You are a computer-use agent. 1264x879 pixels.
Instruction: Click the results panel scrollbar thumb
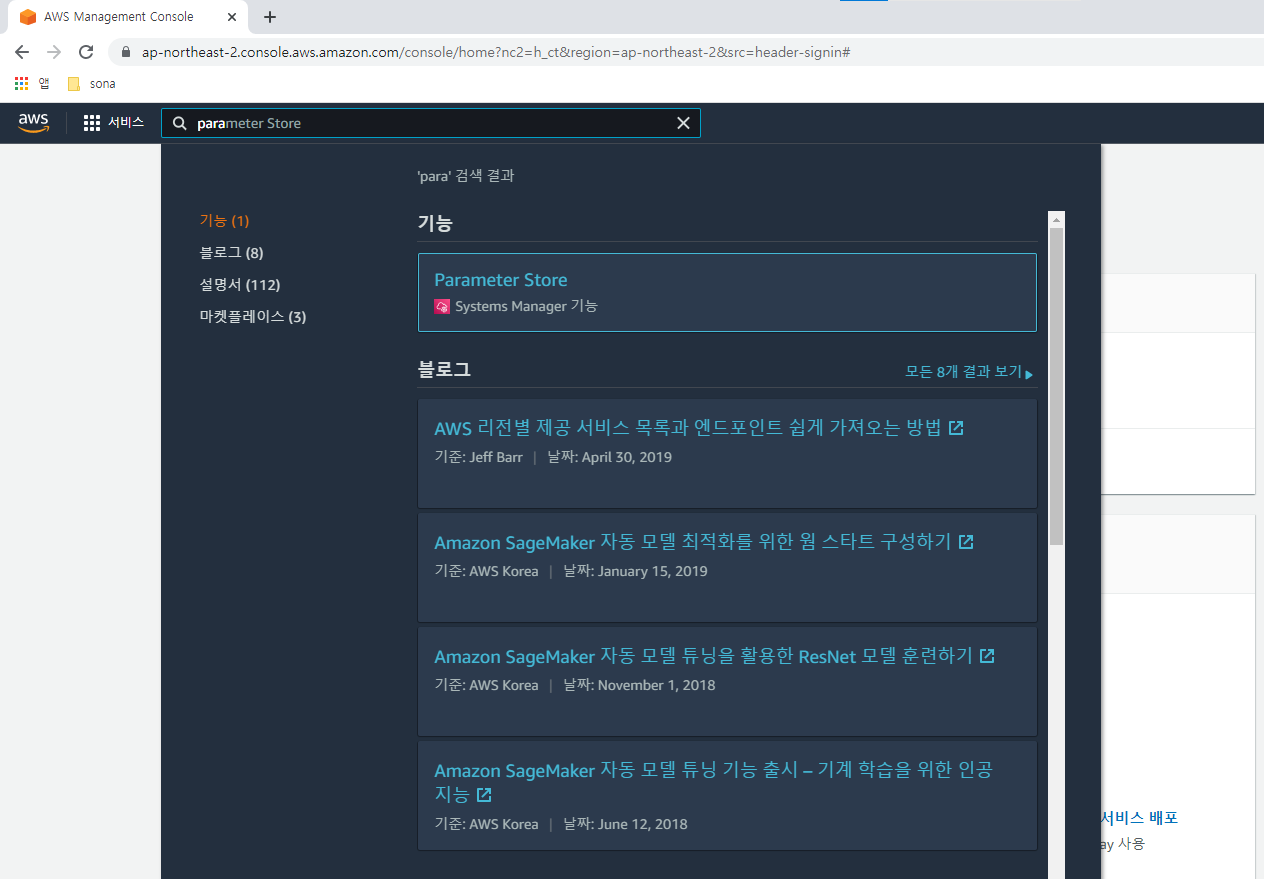1057,386
